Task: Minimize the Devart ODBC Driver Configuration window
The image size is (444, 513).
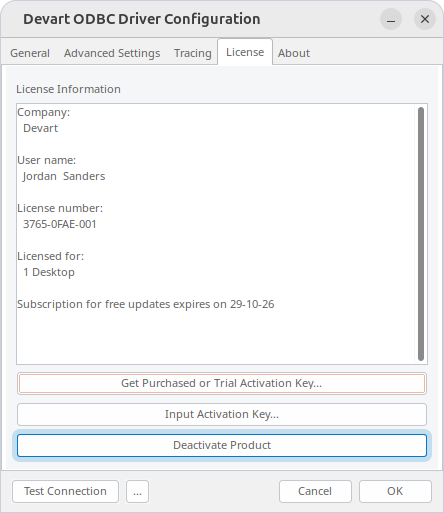Action: click(x=391, y=19)
